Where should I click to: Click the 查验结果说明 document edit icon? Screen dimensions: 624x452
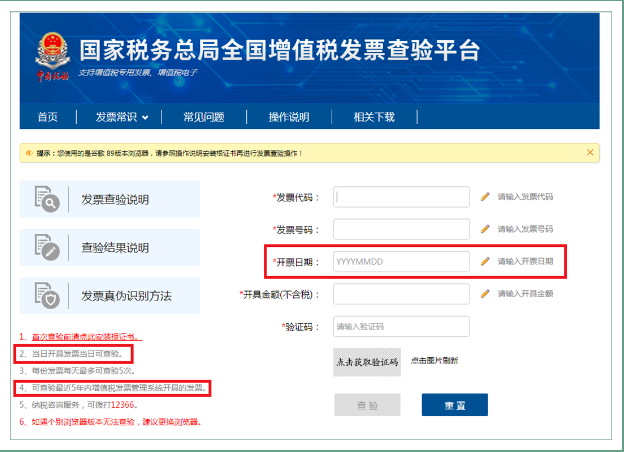pos(47,247)
